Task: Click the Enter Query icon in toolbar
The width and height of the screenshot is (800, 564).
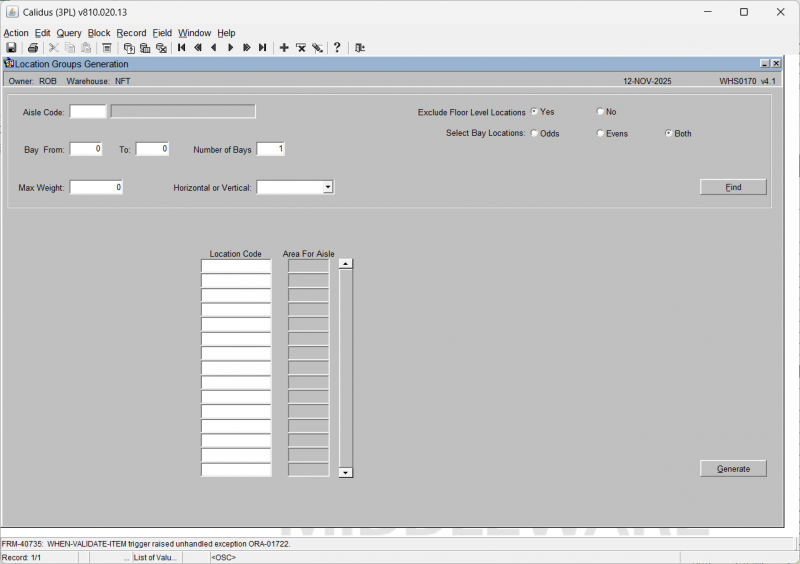Action: pyautogui.click(x=129, y=48)
